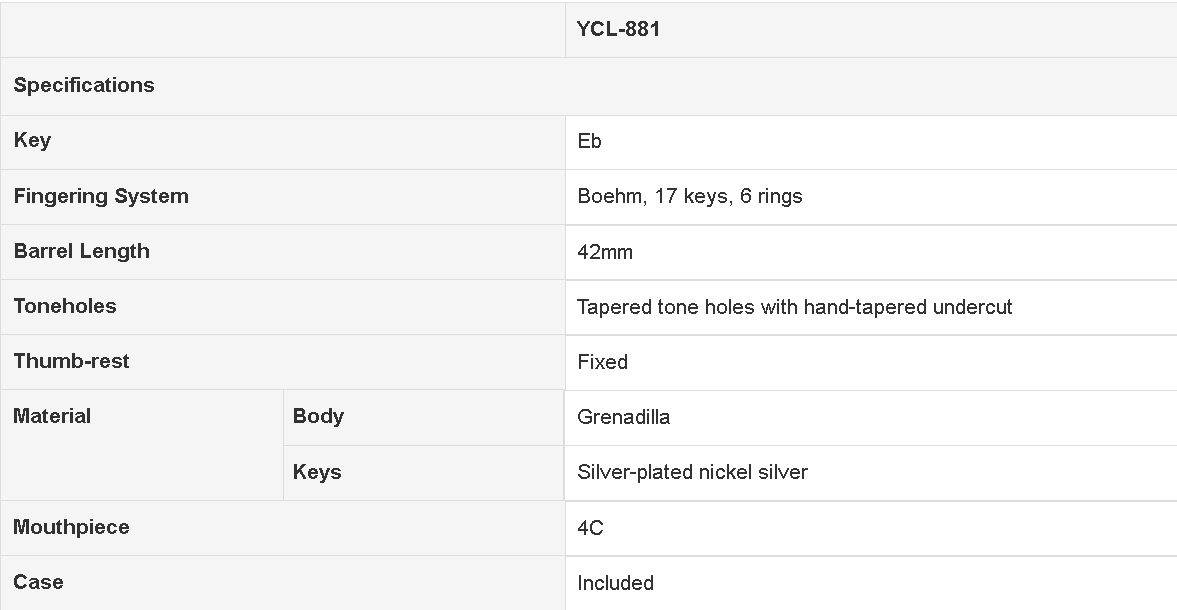Select the Grenadilla body material value

click(624, 417)
